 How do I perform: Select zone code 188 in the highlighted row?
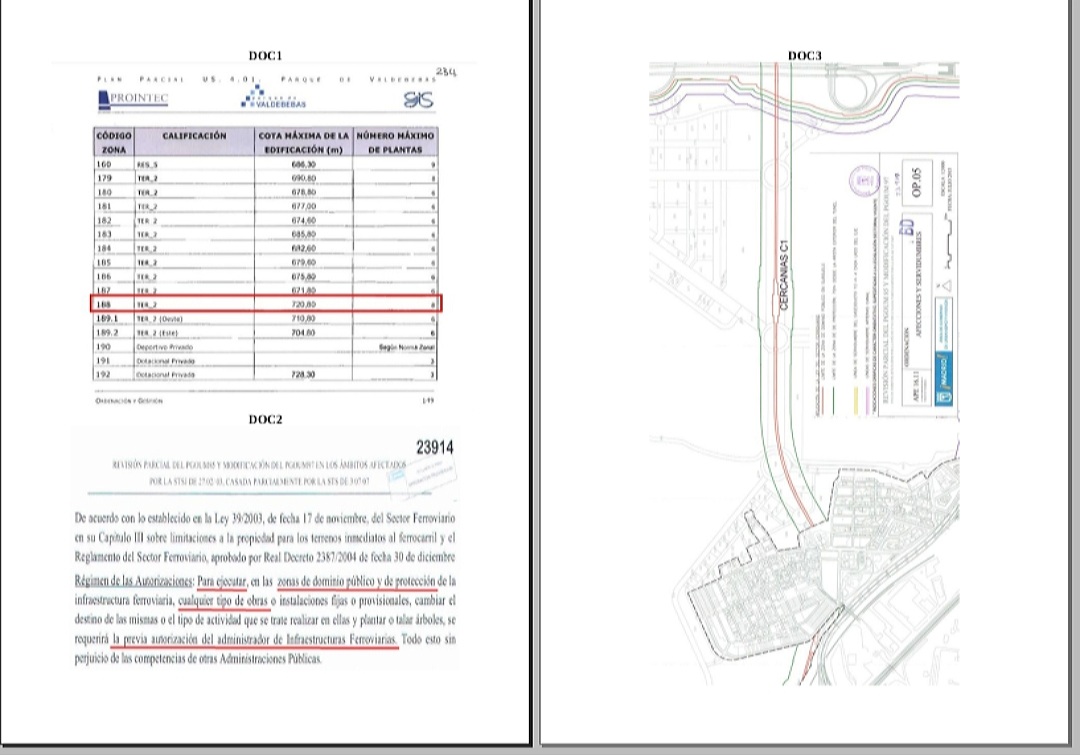[104, 304]
